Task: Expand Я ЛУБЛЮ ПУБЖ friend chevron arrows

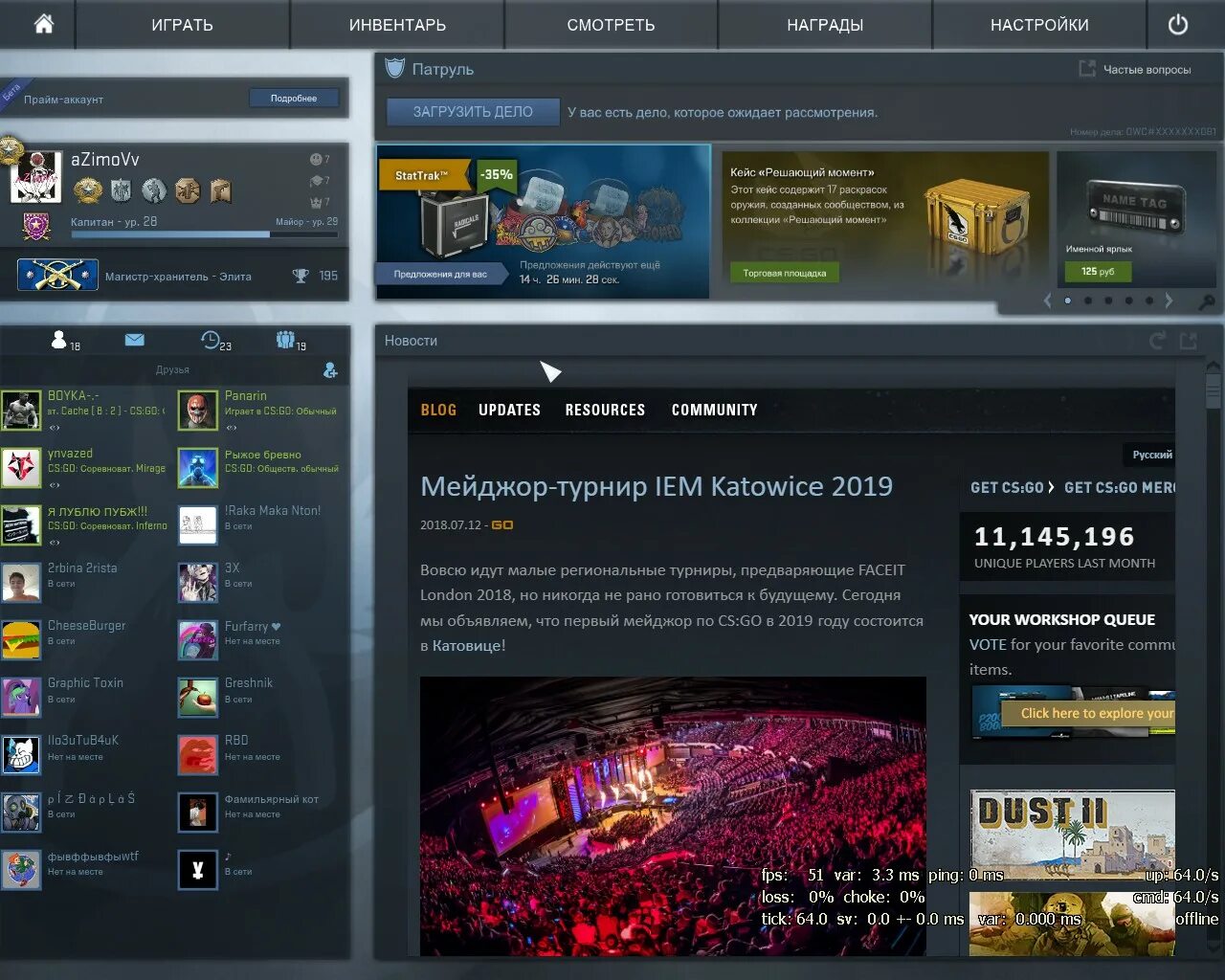Action: 55,542
